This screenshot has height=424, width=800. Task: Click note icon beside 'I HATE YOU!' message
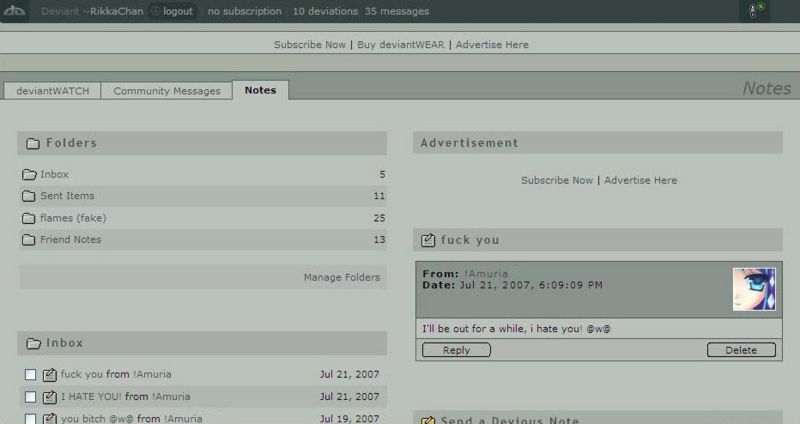pyautogui.click(x=50, y=397)
